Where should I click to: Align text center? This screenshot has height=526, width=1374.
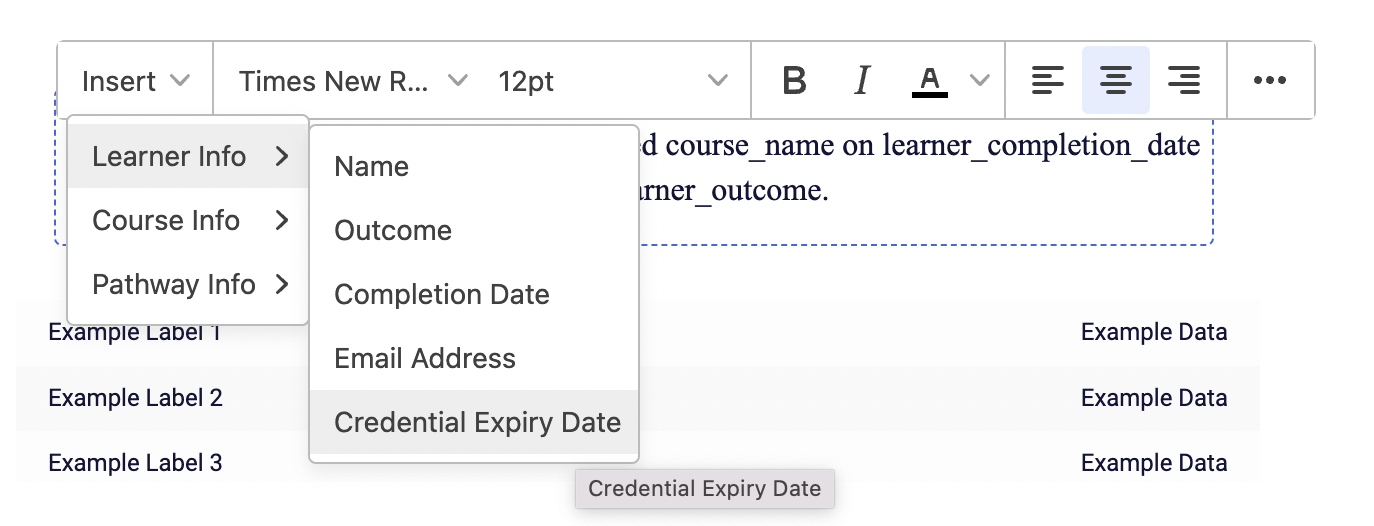pos(1115,80)
